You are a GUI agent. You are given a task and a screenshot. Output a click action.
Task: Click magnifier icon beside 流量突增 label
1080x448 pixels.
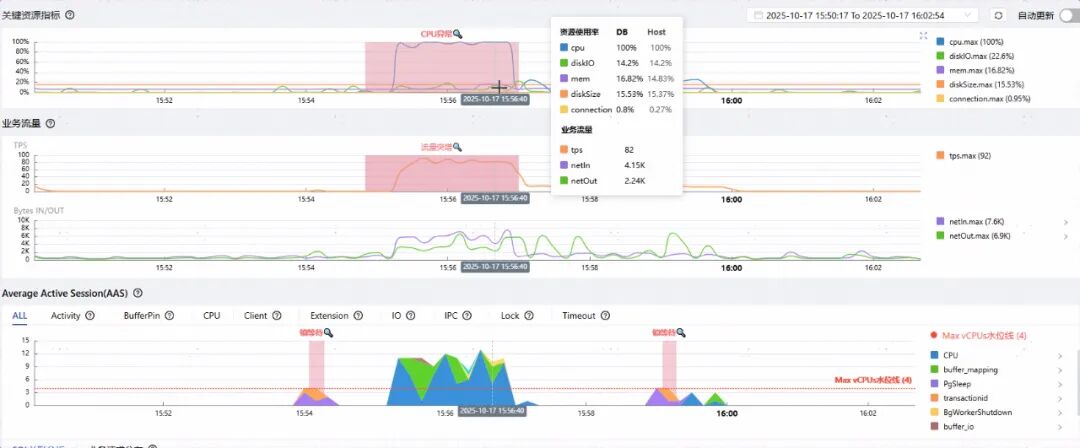click(x=457, y=147)
